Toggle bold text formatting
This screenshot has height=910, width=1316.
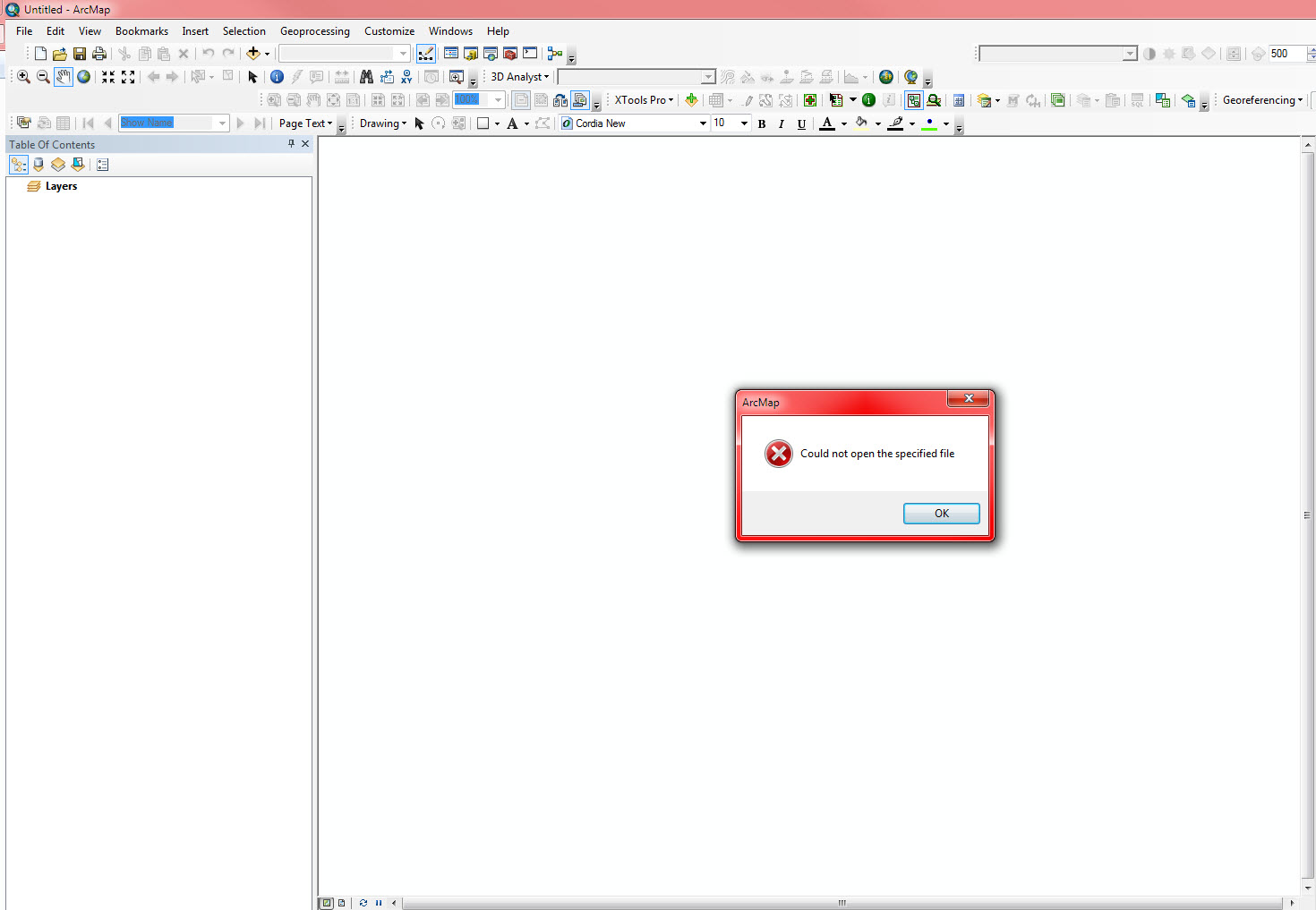pos(762,123)
